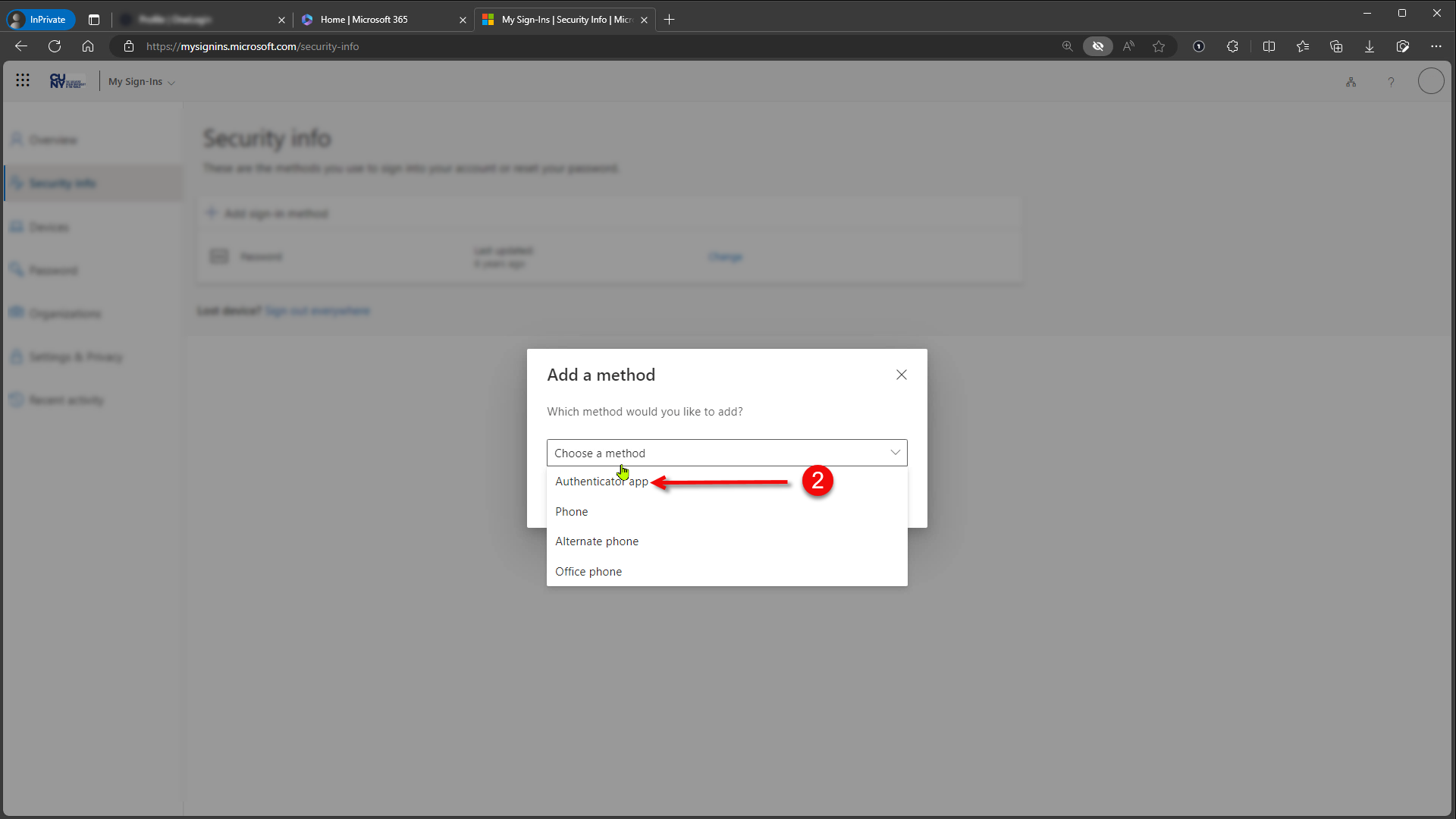Collapse the Choose a method dropdown

[895, 453]
